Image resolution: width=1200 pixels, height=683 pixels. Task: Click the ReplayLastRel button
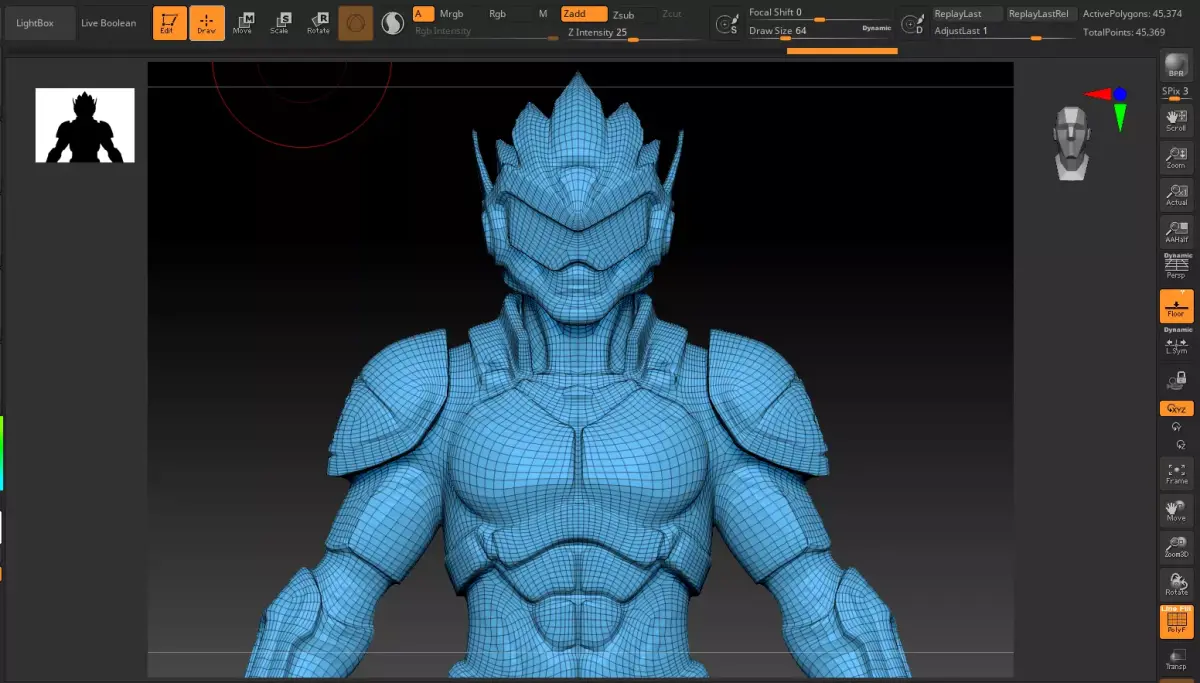(x=1039, y=14)
